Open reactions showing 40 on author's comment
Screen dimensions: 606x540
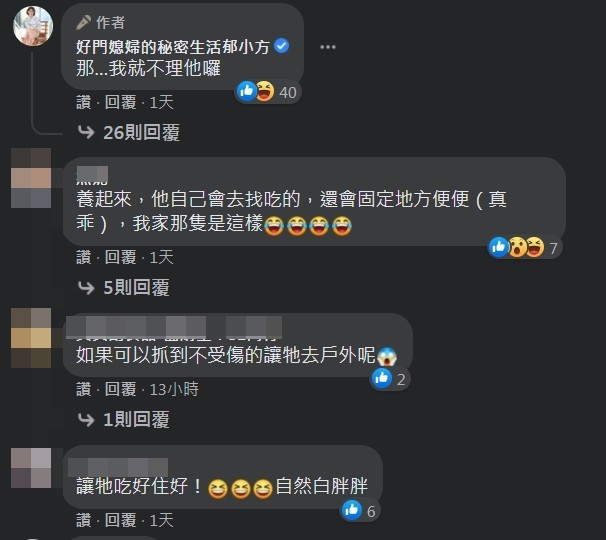tap(267, 92)
